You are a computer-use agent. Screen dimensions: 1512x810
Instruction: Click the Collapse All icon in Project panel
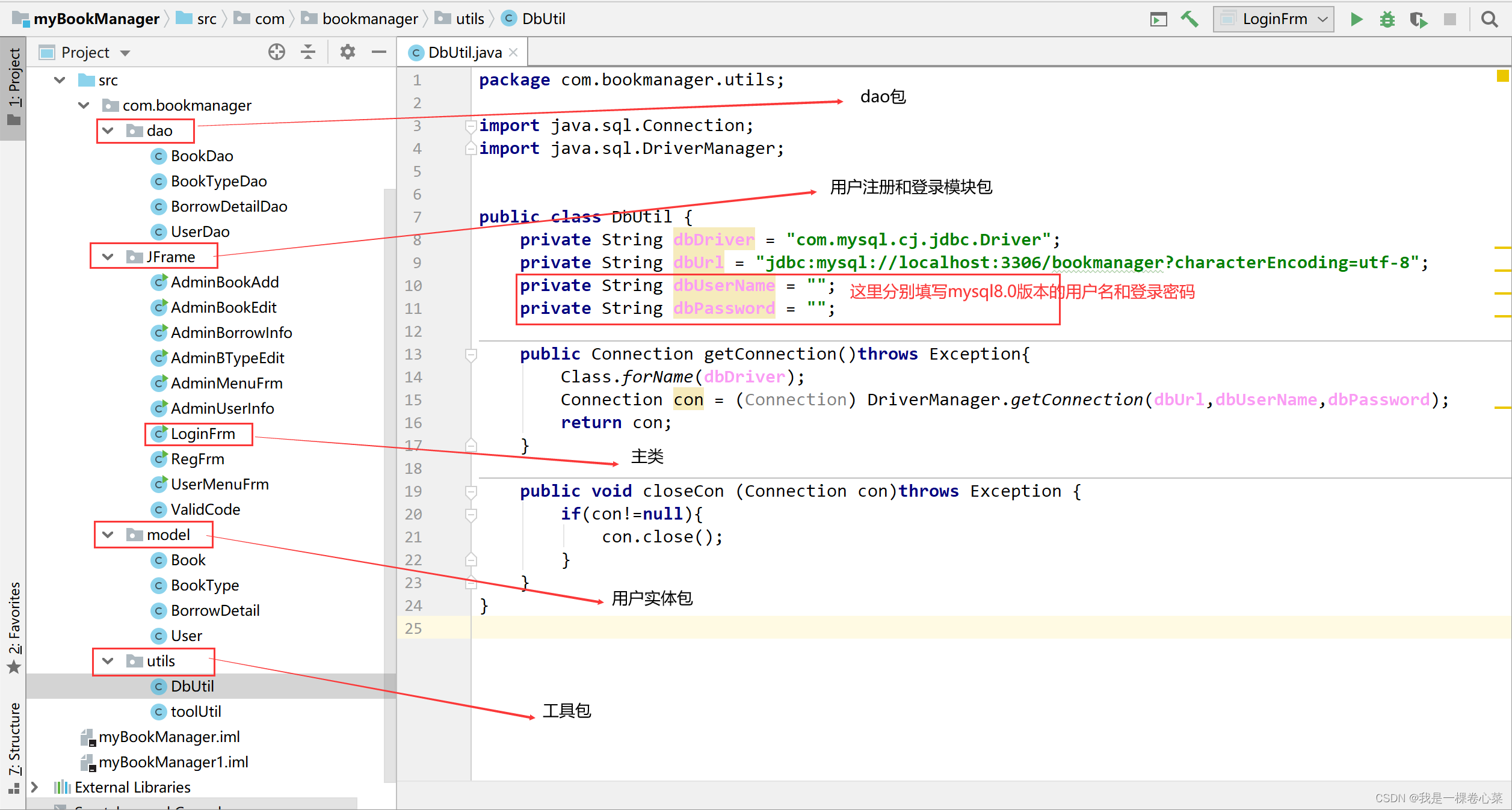tap(308, 52)
